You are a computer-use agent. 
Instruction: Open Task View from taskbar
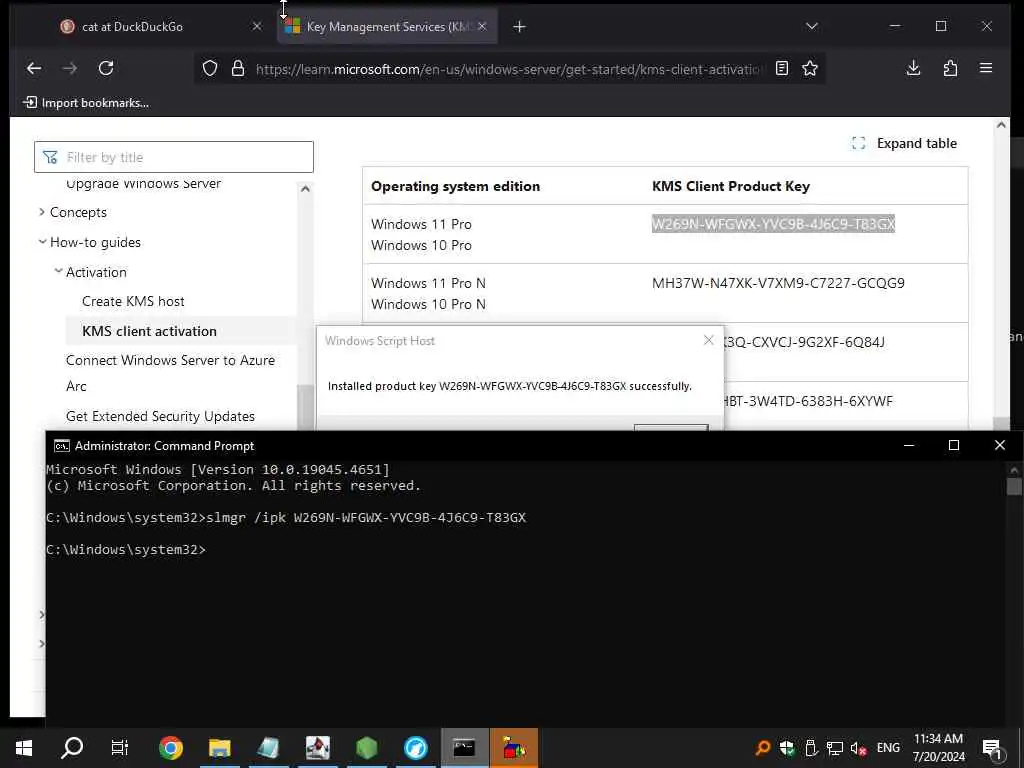(x=120, y=748)
